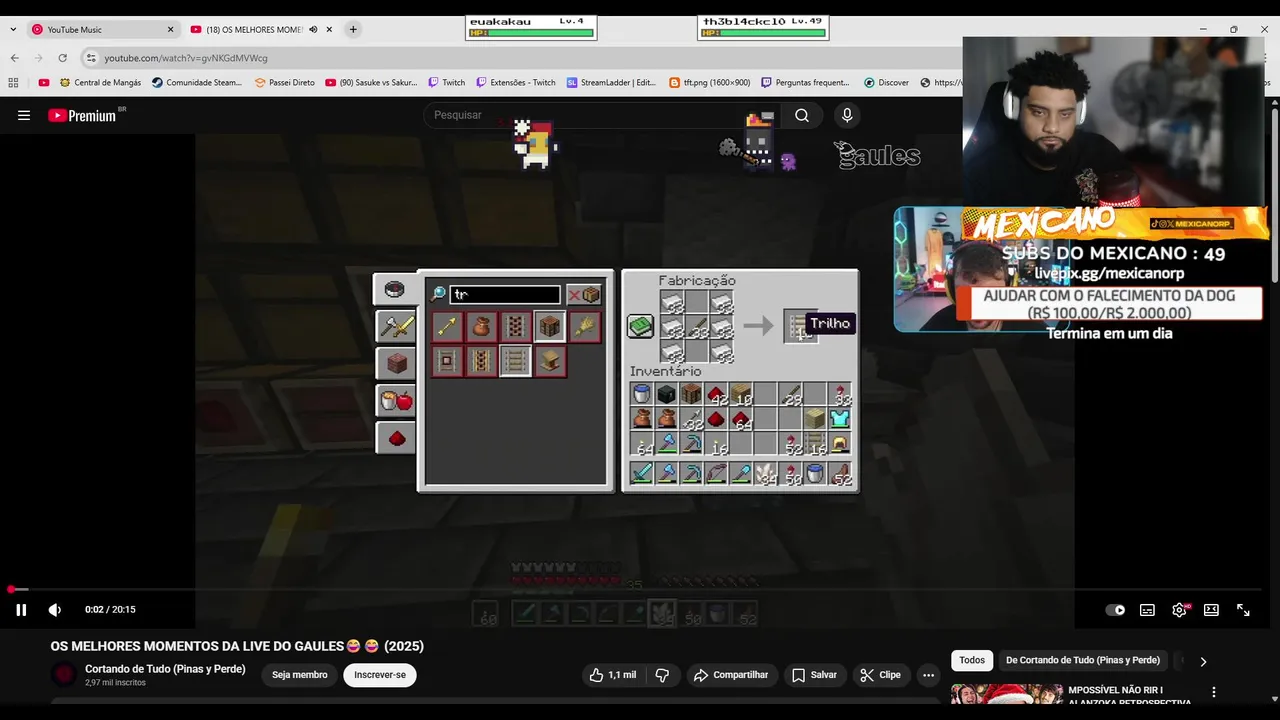Take the Trilho output from crafting
This screenshot has height=720, width=1280.
tap(801, 326)
